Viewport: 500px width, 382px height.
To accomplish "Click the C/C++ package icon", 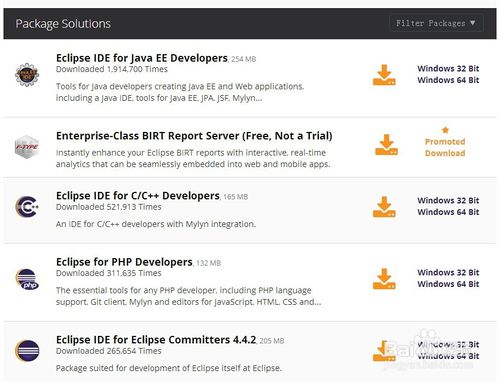I will (x=27, y=207).
